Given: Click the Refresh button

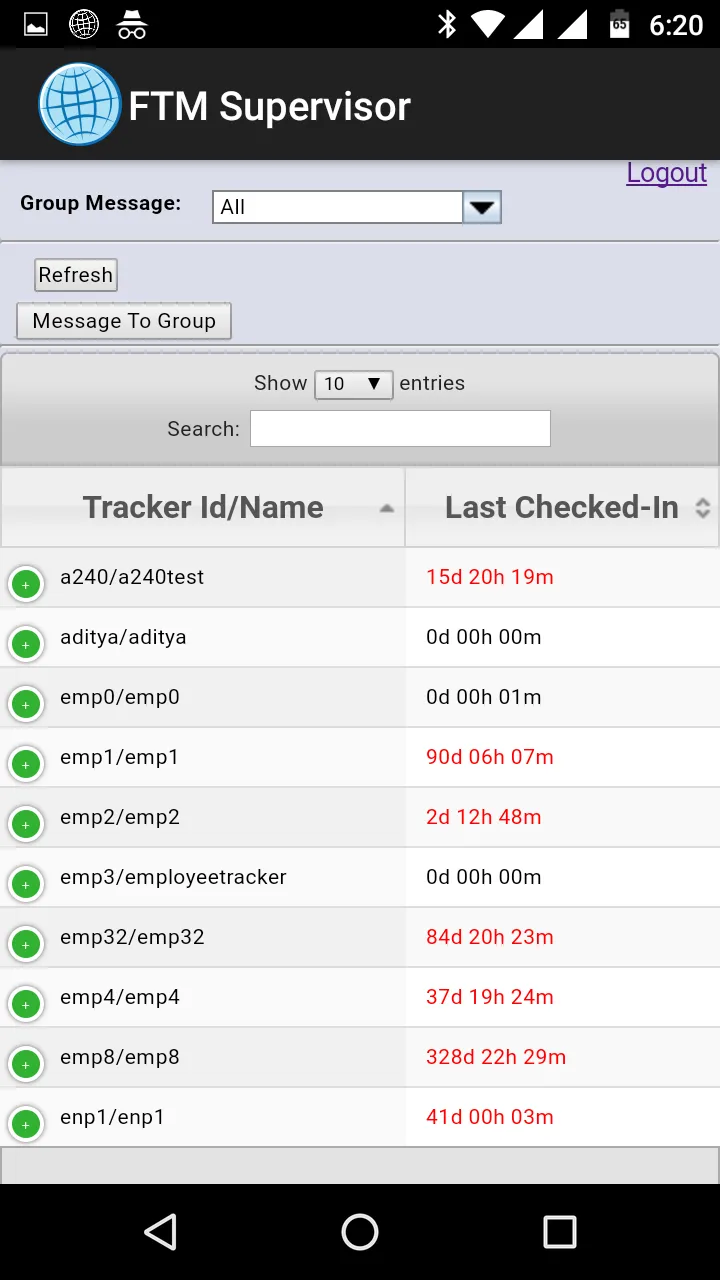Looking at the screenshot, I should (x=76, y=275).
